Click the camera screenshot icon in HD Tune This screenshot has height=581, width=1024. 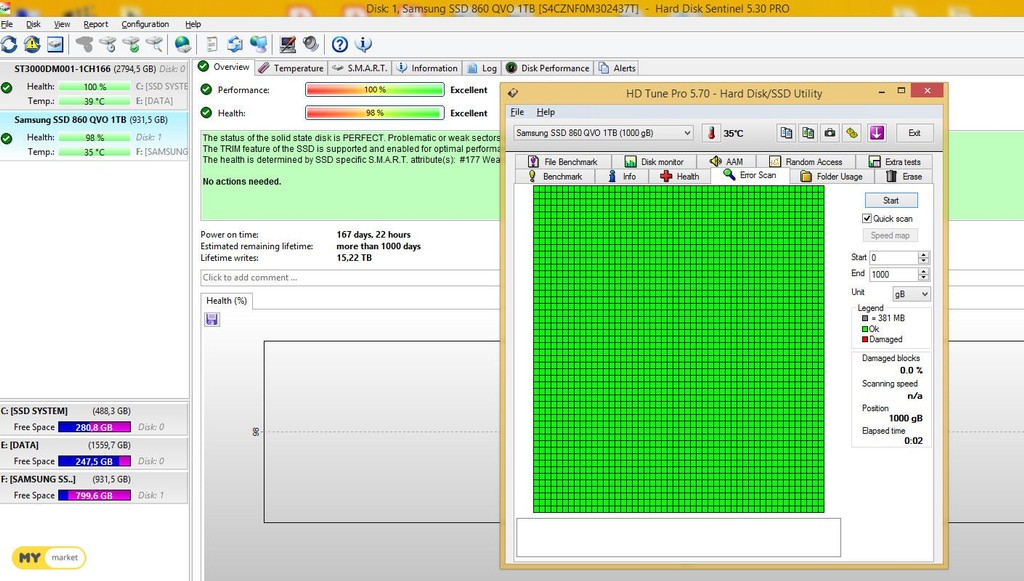tap(830, 133)
